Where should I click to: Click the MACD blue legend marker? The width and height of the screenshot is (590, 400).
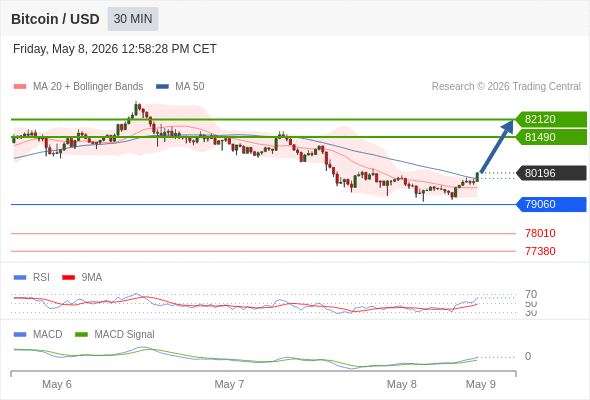(x=20, y=335)
